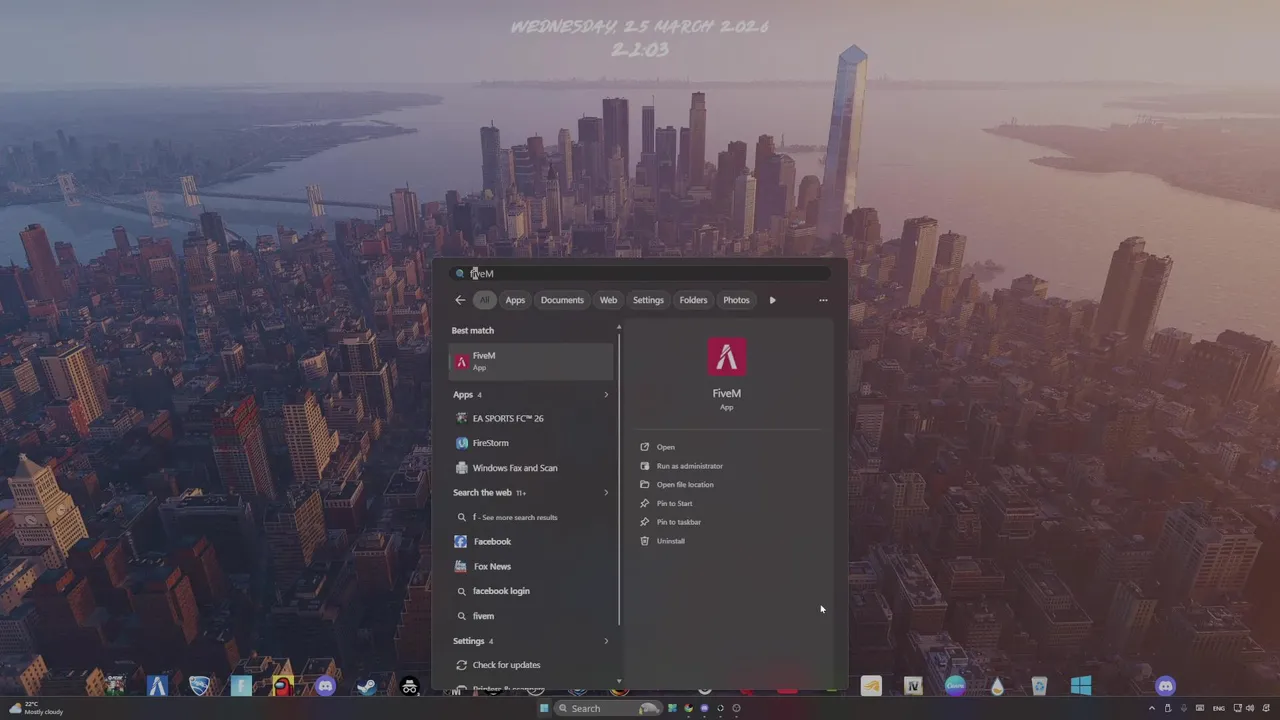Click the taskbar Start button
The height and width of the screenshot is (720, 1280).
(x=544, y=708)
